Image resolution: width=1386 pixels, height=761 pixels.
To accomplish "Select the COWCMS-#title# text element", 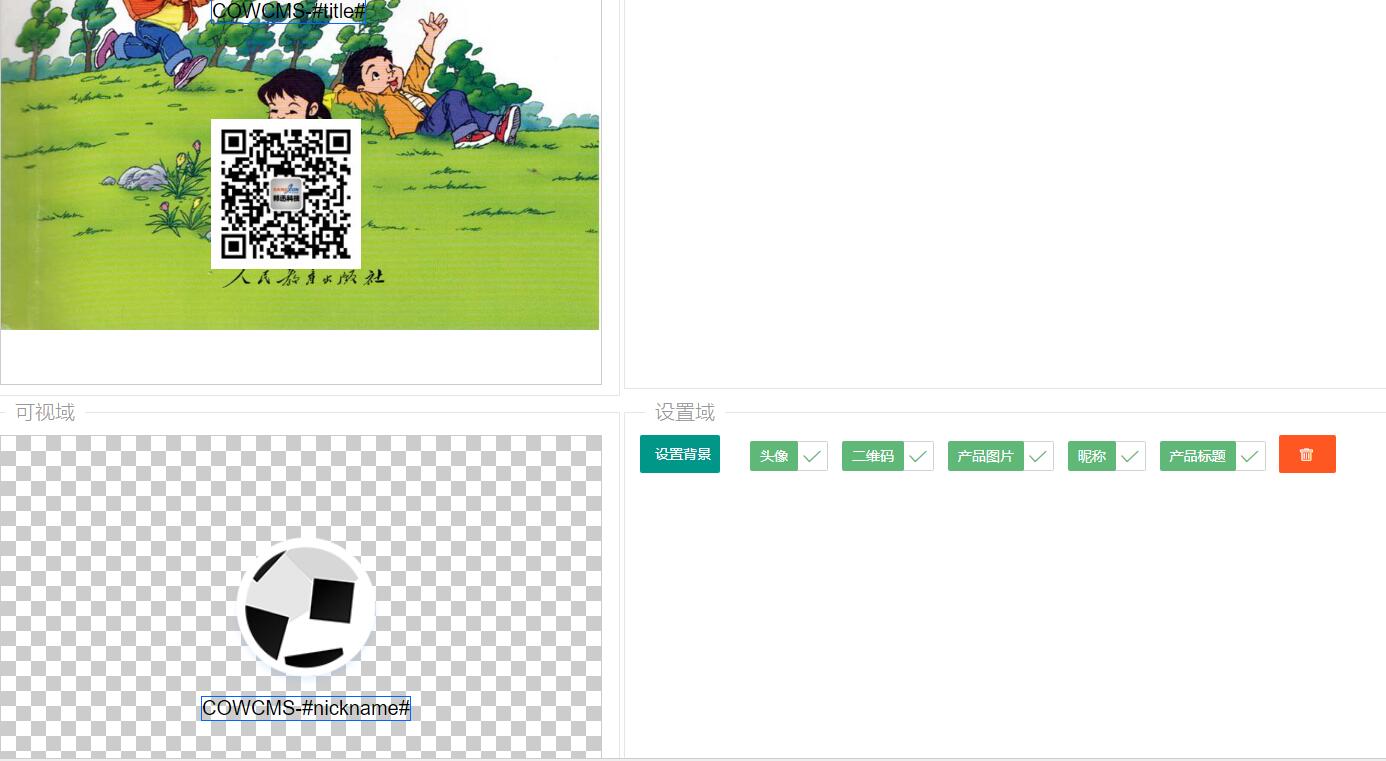I will [289, 11].
